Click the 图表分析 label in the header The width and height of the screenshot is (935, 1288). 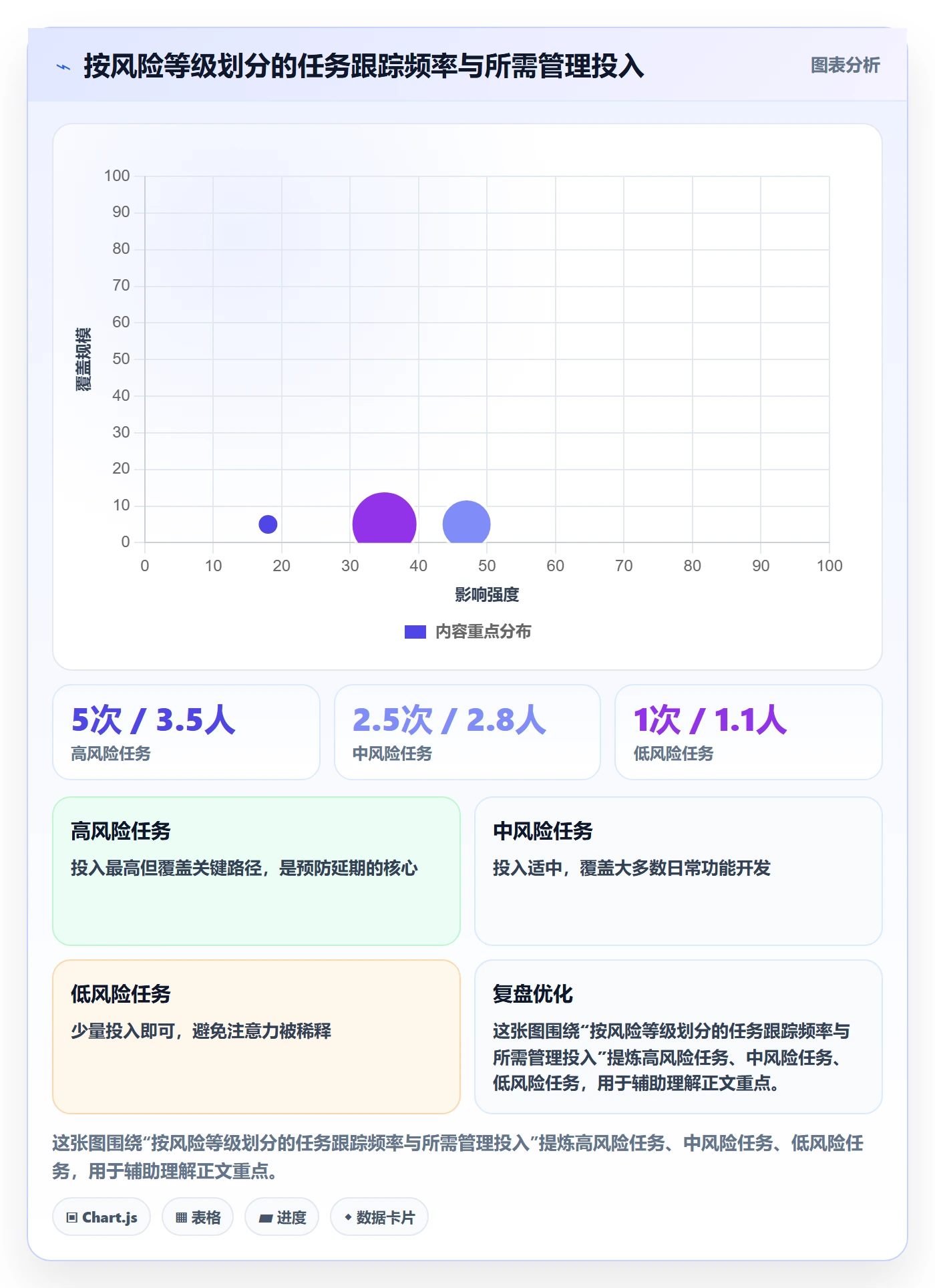coord(845,65)
